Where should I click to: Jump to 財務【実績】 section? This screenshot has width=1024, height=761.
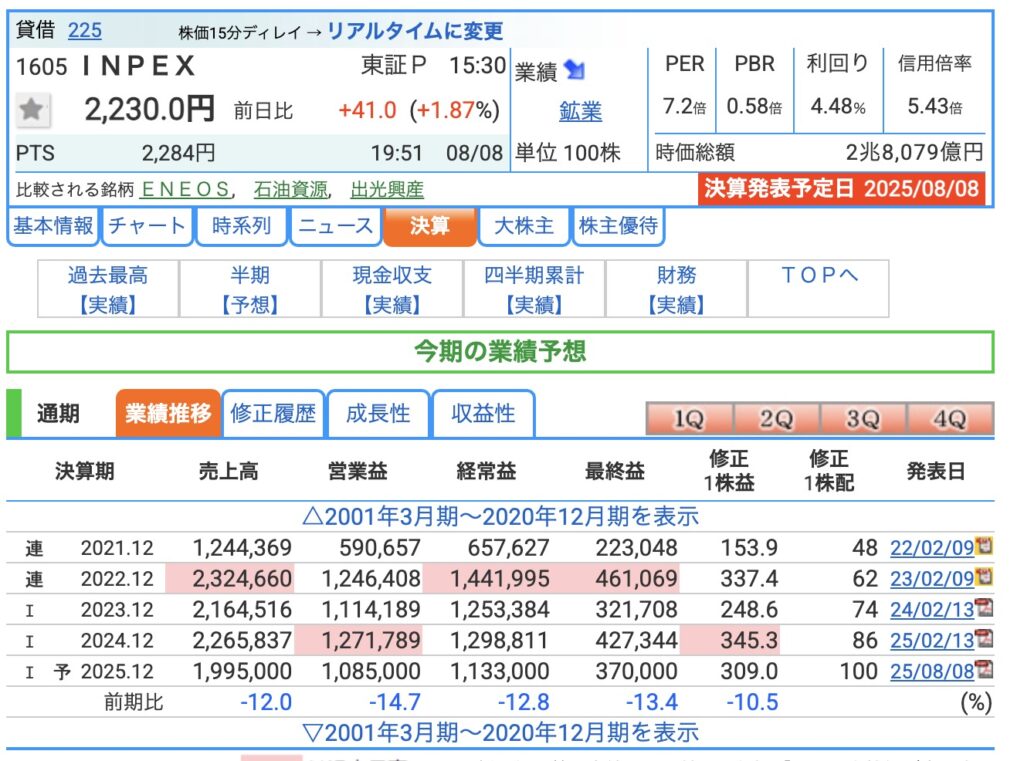click(677, 289)
